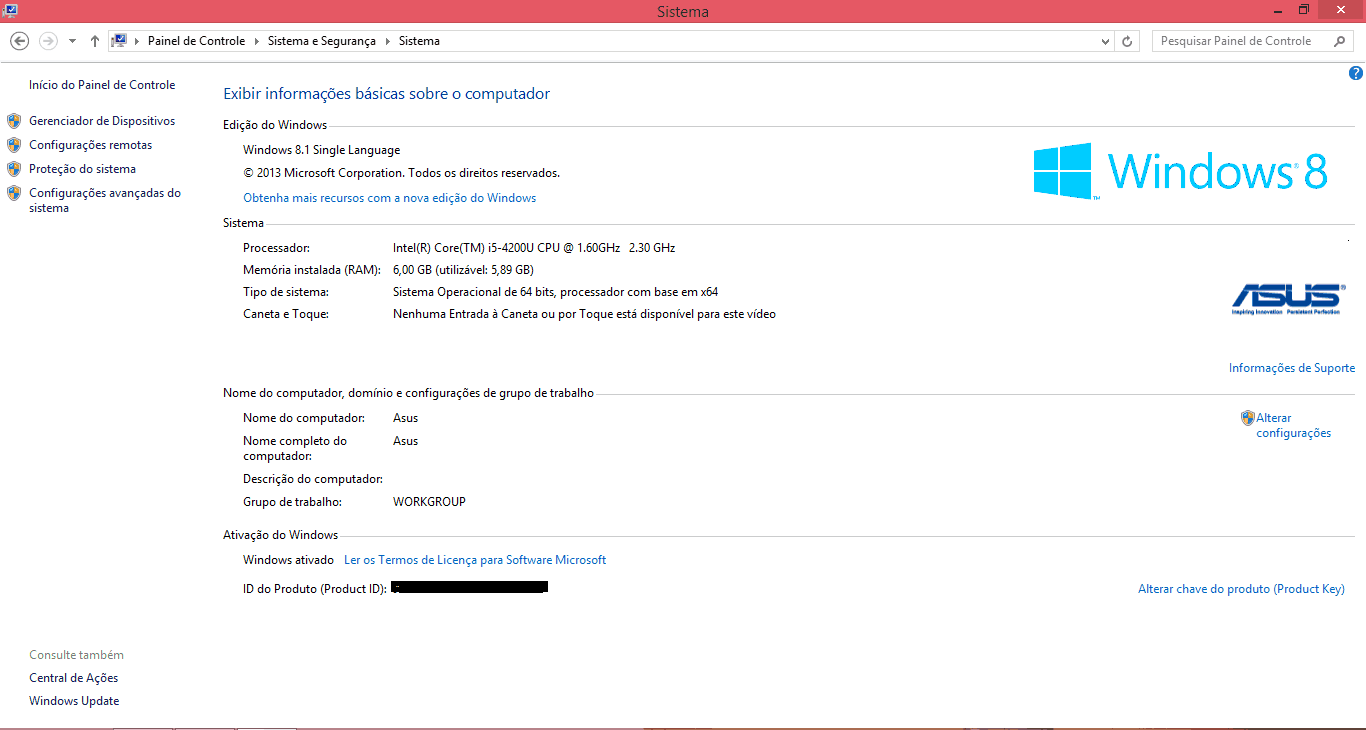The image size is (1366, 730).
Task: Click Alterar configurações link
Action: (1294, 425)
